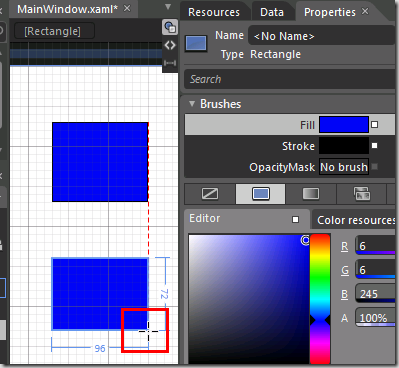Click the underlined G channel label
The width and height of the screenshot is (399, 368).
[x=345, y=270]
